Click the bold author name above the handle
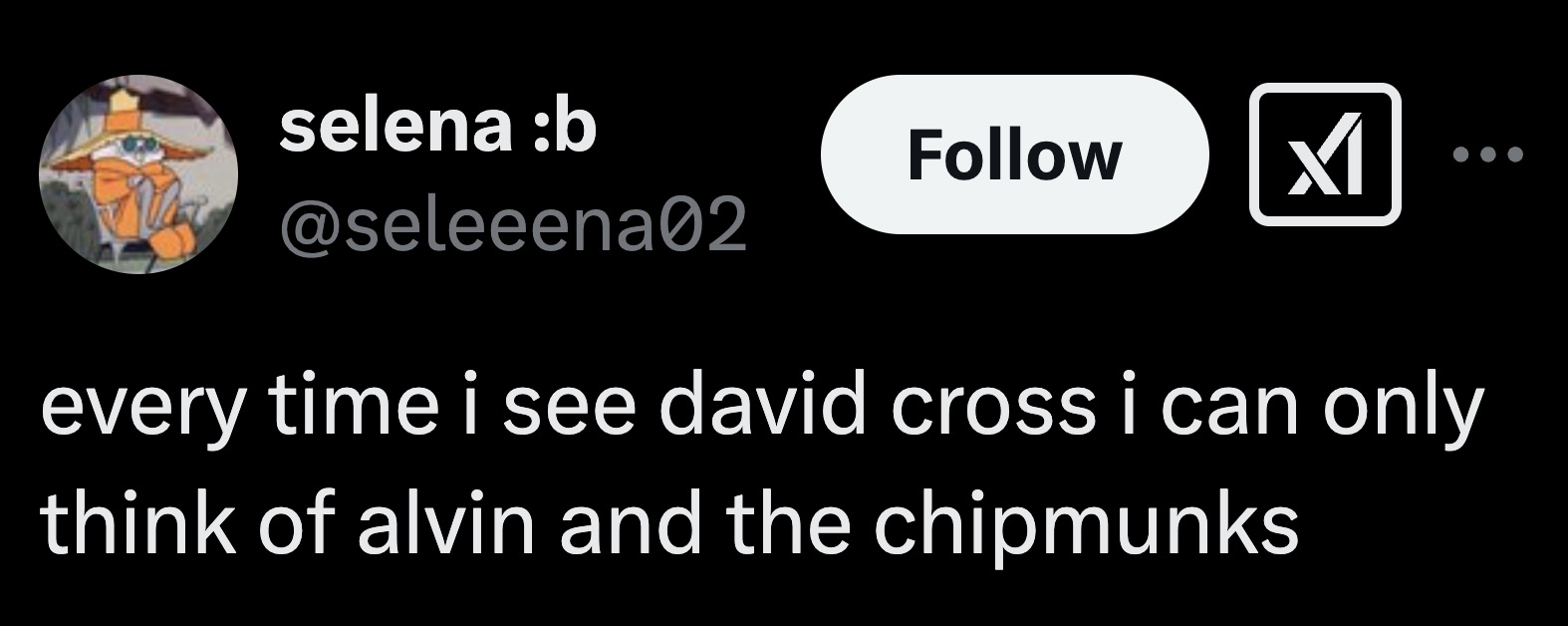Screen dimensions: 1568x626 point(437,128)
